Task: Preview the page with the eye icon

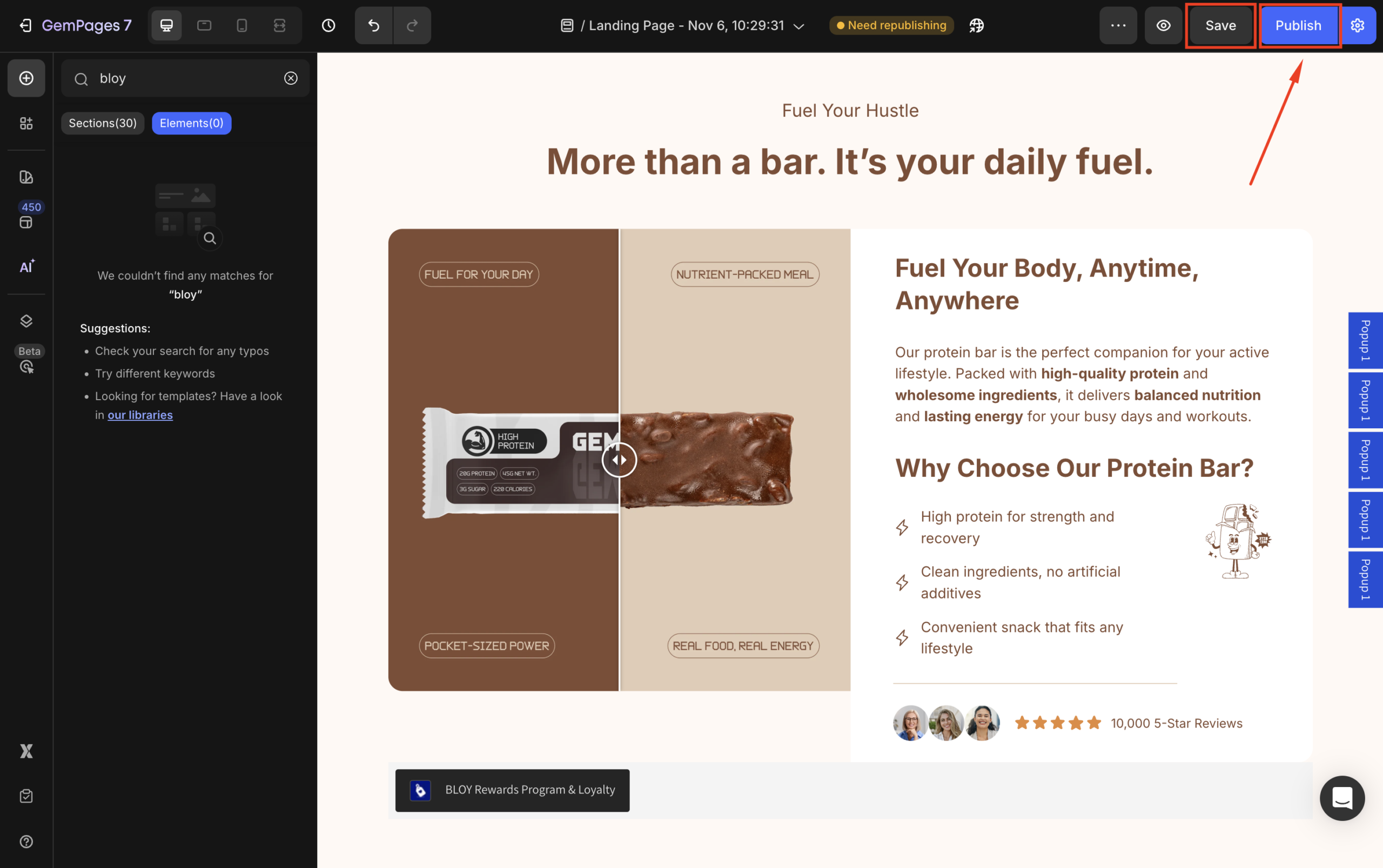Action: click(1163, 25)
